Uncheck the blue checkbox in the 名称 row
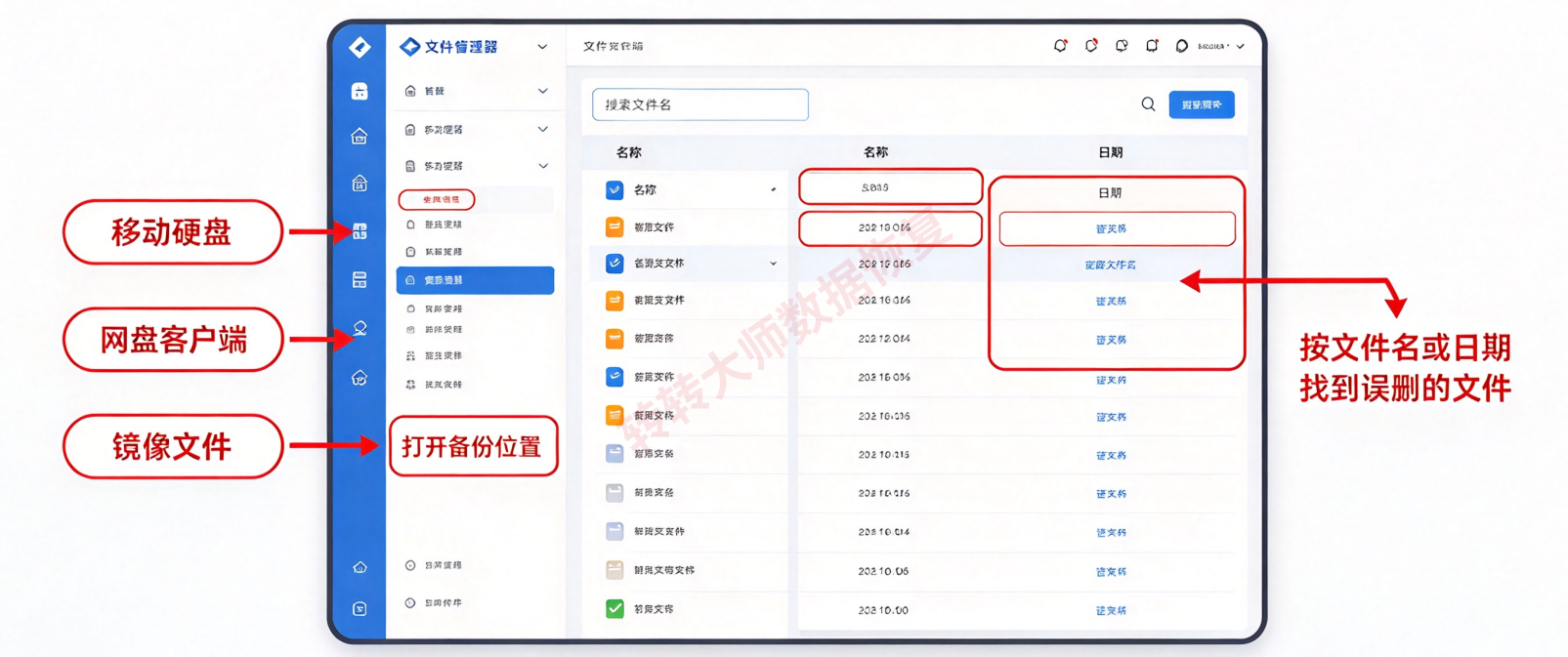 click(x=614, y=189)
